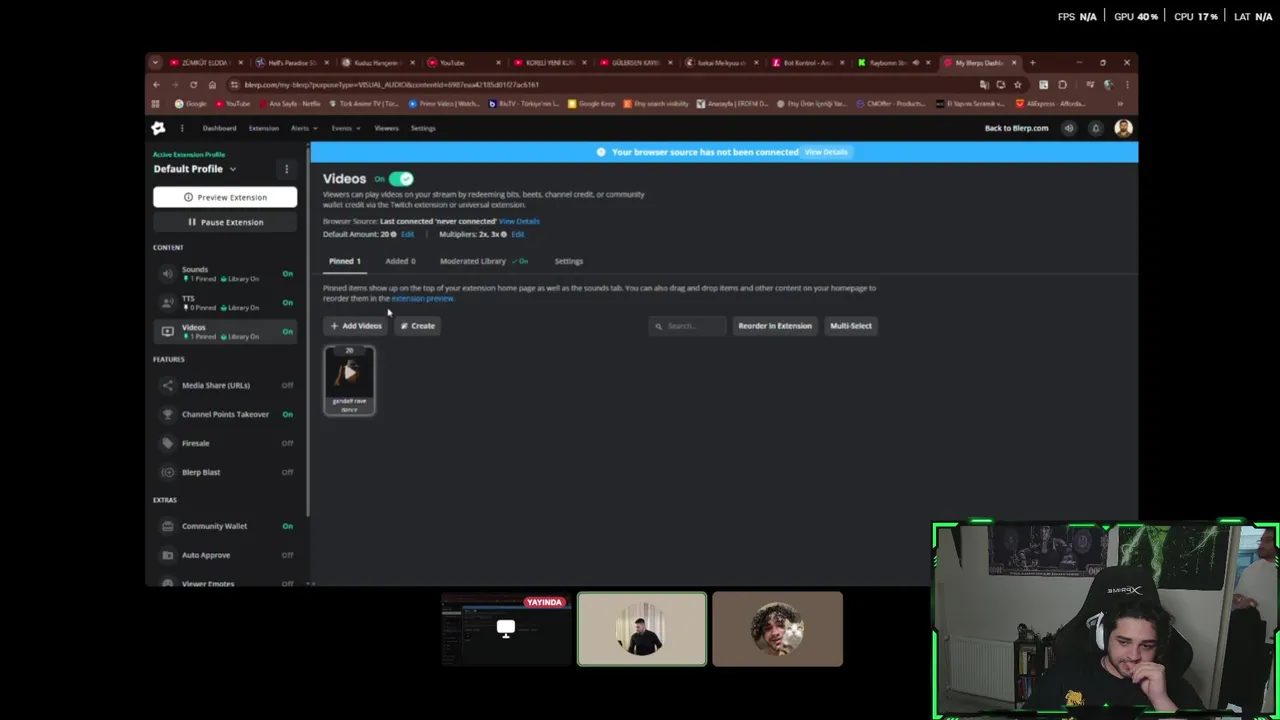Click the Blerp Blast icon
1280x720 pixels.
(167, 472)
